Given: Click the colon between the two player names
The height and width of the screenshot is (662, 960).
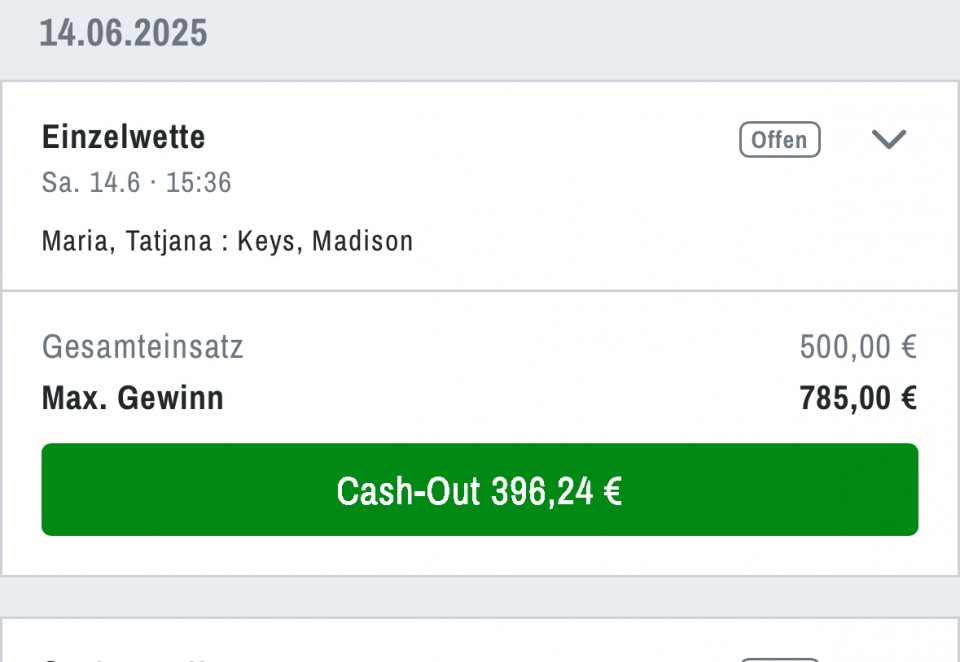Looking at the screenshot, I should coord(225,242).
